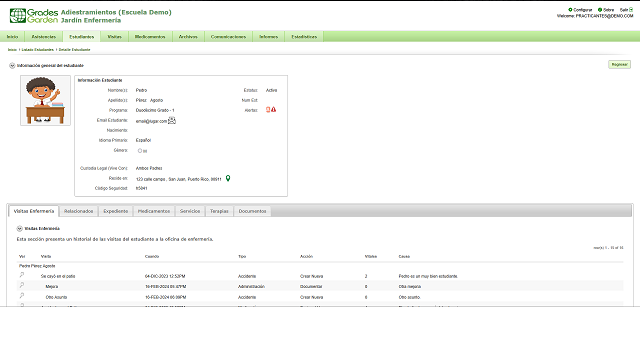
Task: Click the 'Ambos Padres' custody value
Action: click(149, 168)
